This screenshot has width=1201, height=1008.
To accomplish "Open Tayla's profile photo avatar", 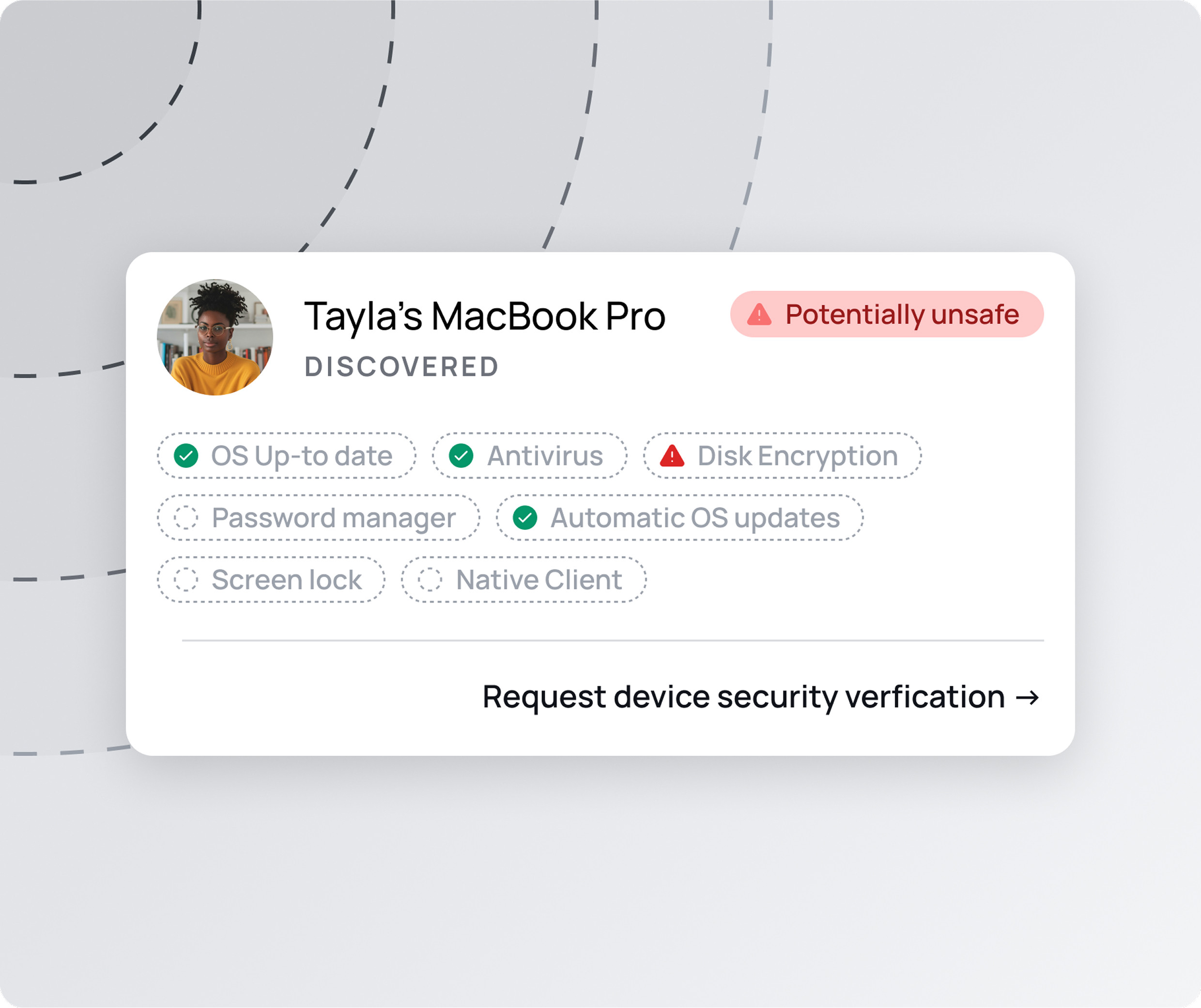I will tap(215, 338).
